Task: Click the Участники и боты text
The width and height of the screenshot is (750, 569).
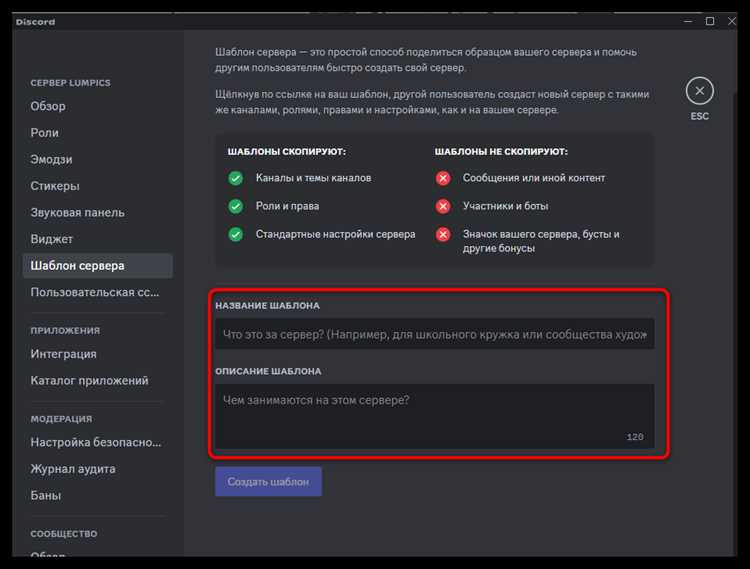Action: pos(505,206)
